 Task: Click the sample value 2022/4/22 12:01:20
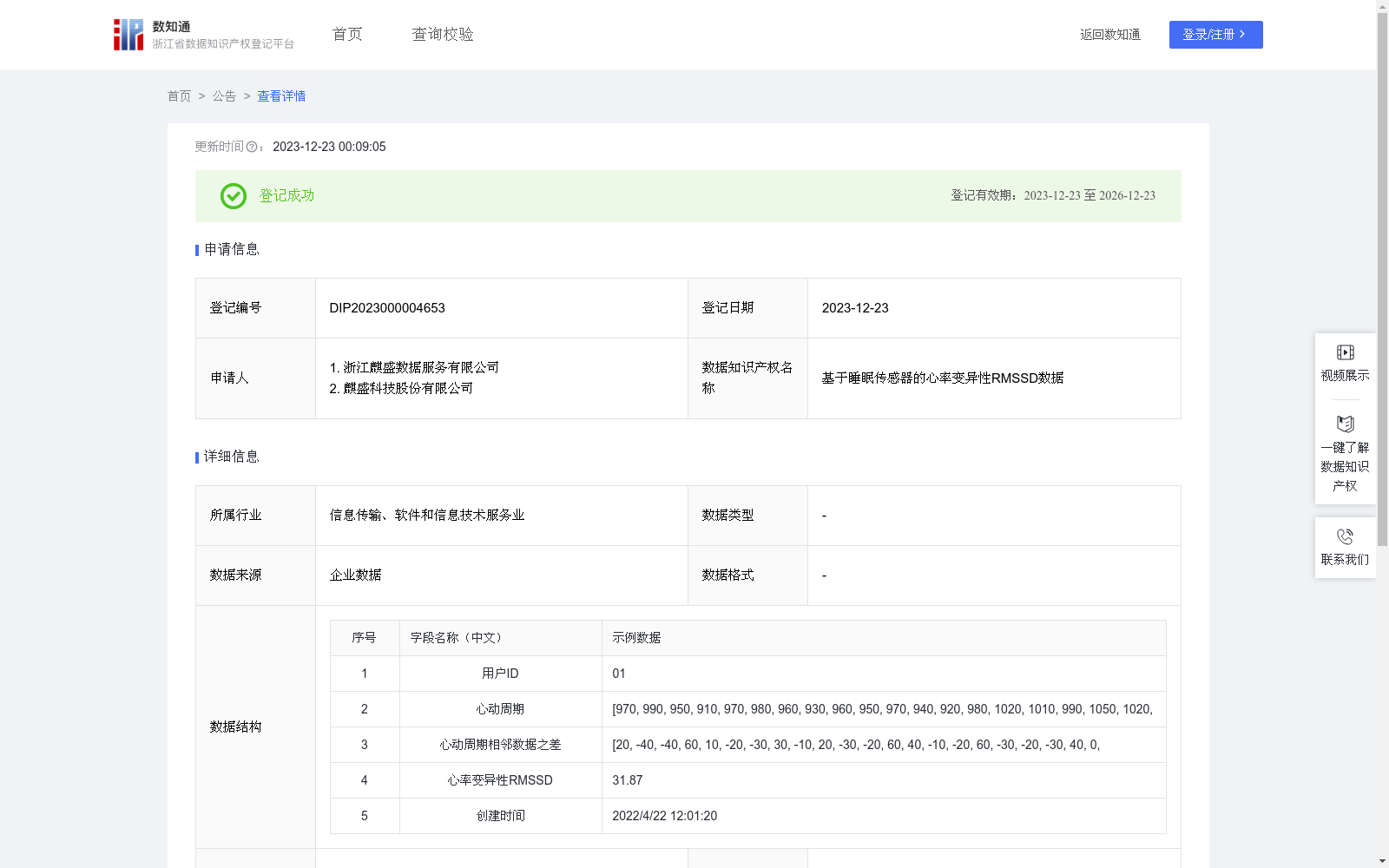[665, 816]
